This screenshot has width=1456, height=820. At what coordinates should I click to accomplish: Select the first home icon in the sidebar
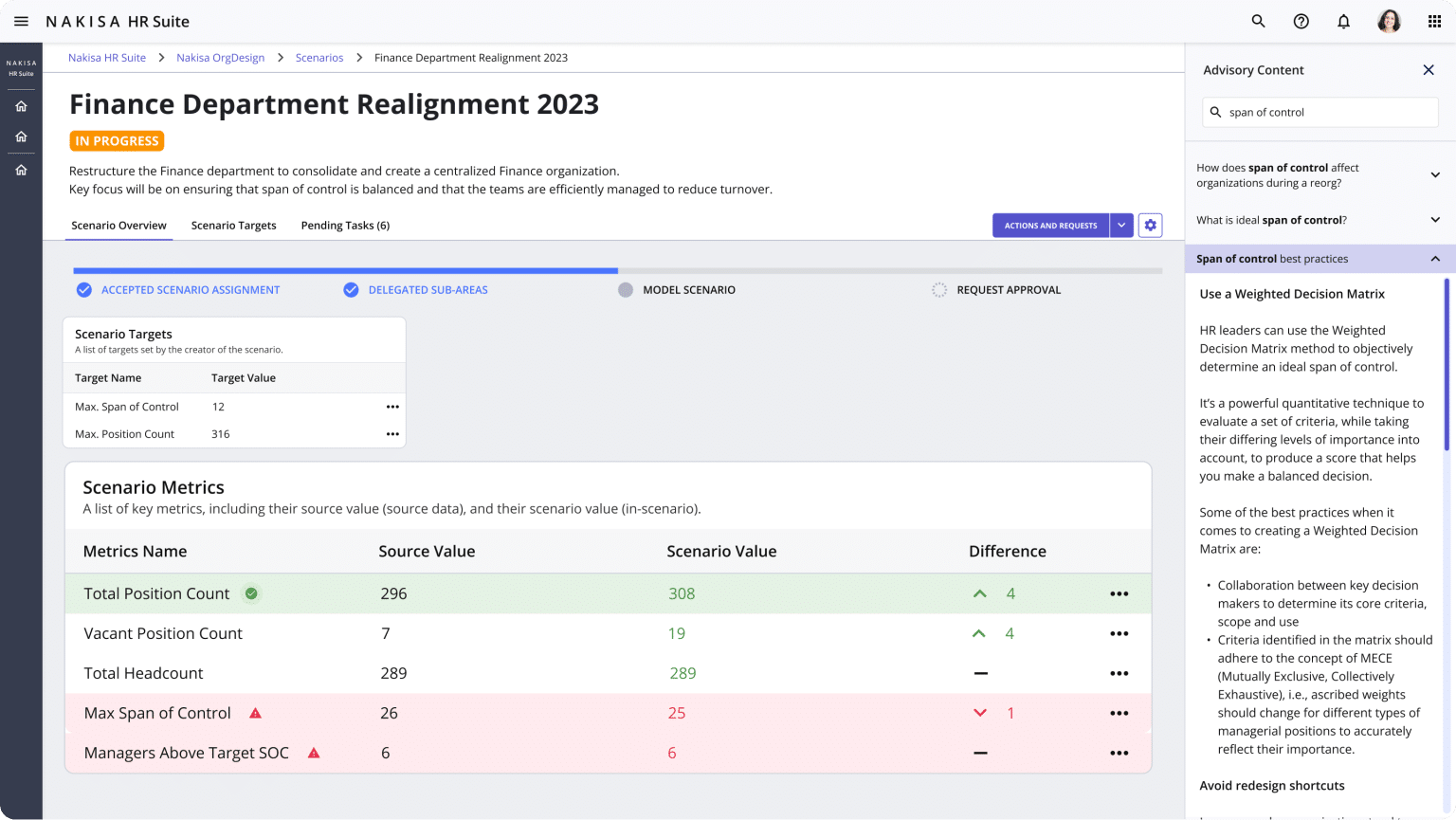click(21, 105)
